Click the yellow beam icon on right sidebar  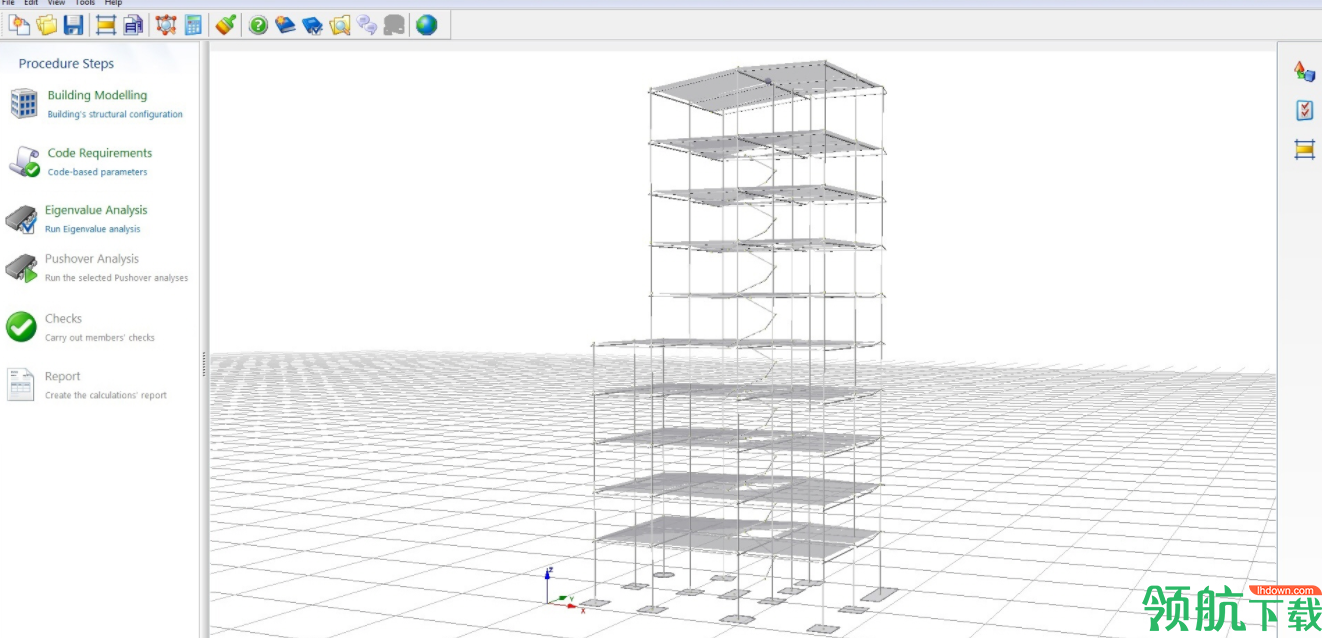[1304, 150]
